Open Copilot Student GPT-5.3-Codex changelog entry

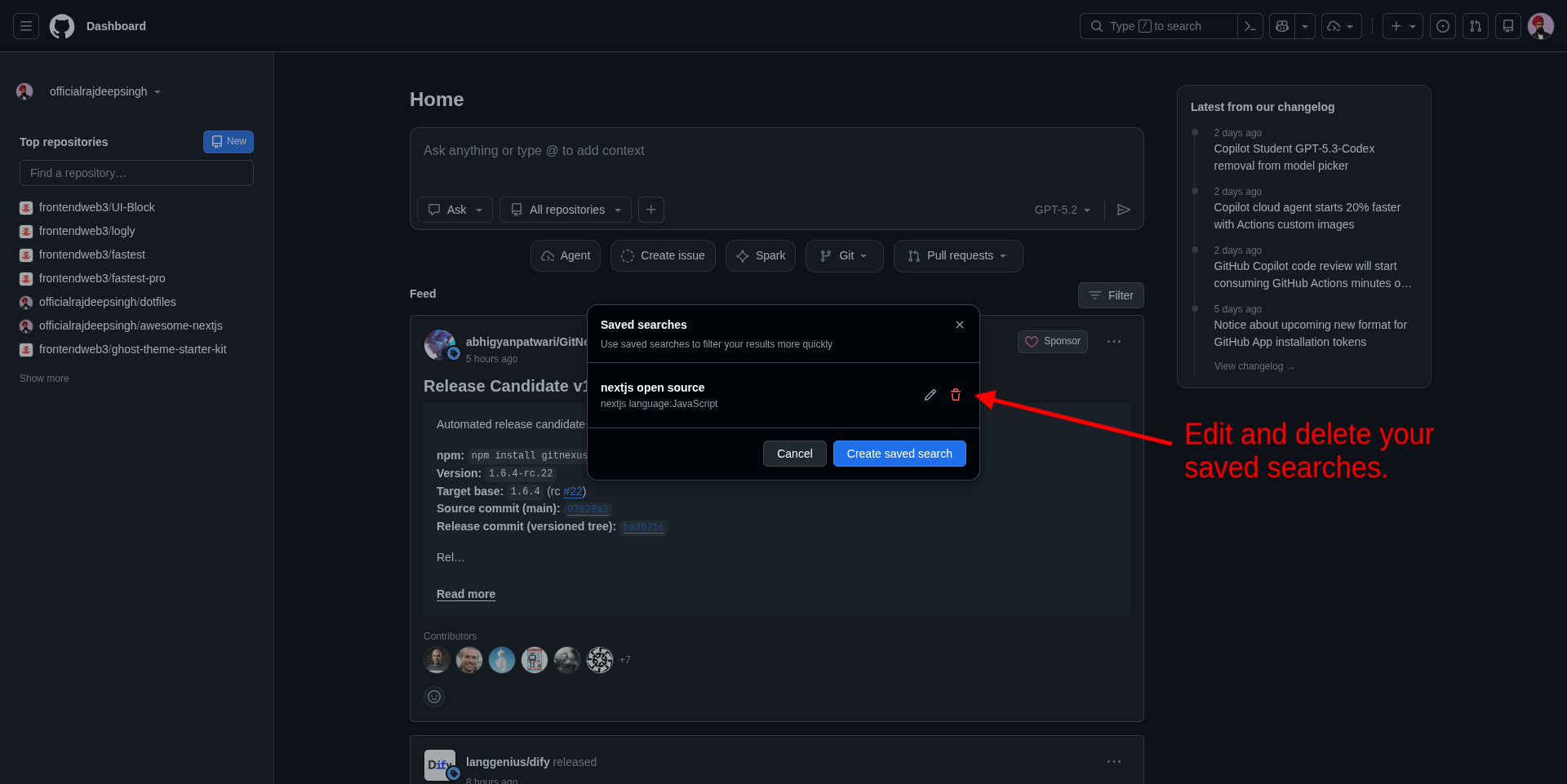click(x=1294, y=157)
